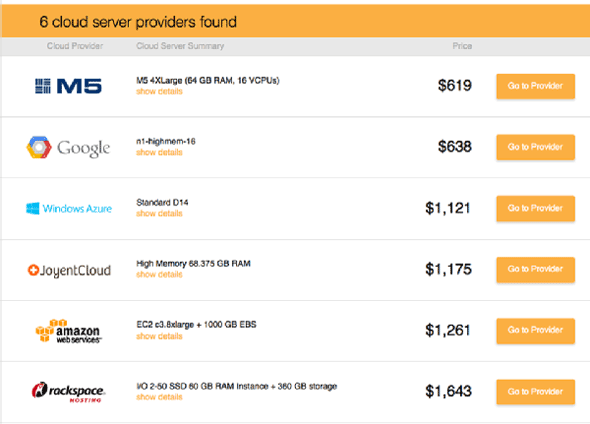
Task: Click High Memory 68.375 GB RAM text
Action: (x=193, y=264)
